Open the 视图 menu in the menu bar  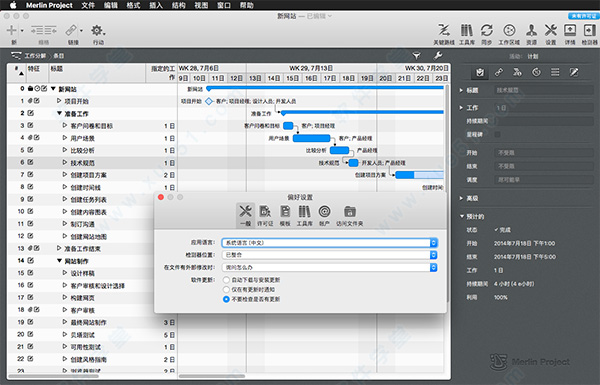[201, 5]
